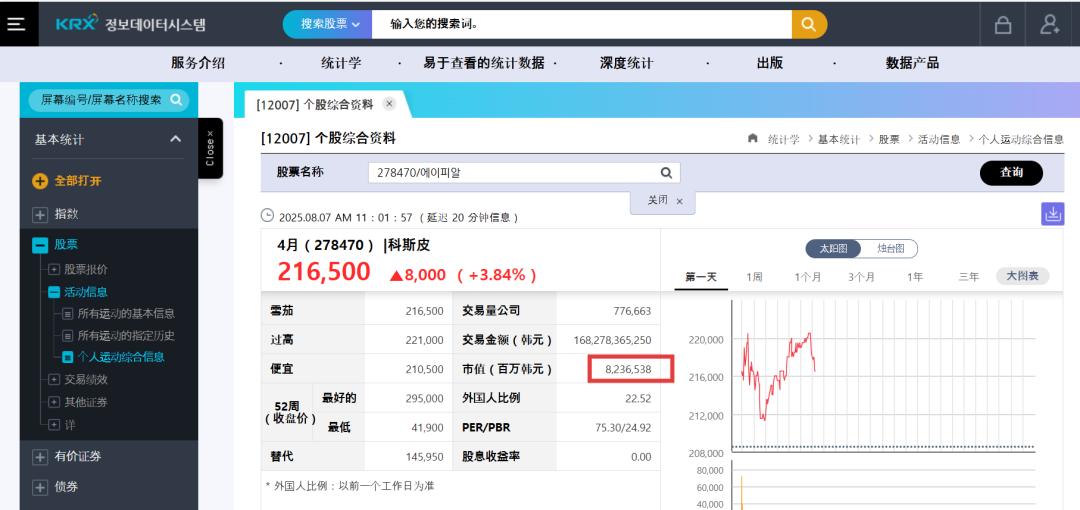
Task: Close the 12007 tab with X
Action: coord(389,104)
